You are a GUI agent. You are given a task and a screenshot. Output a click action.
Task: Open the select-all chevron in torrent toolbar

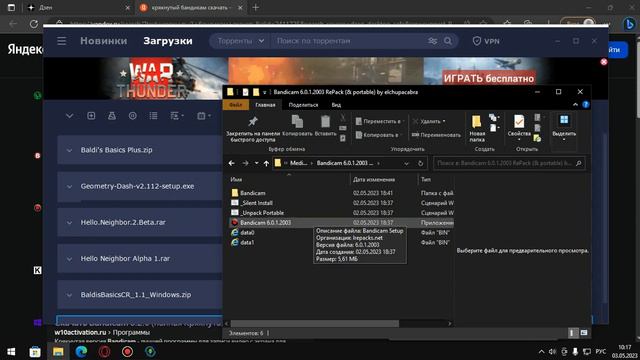point(69,116)
